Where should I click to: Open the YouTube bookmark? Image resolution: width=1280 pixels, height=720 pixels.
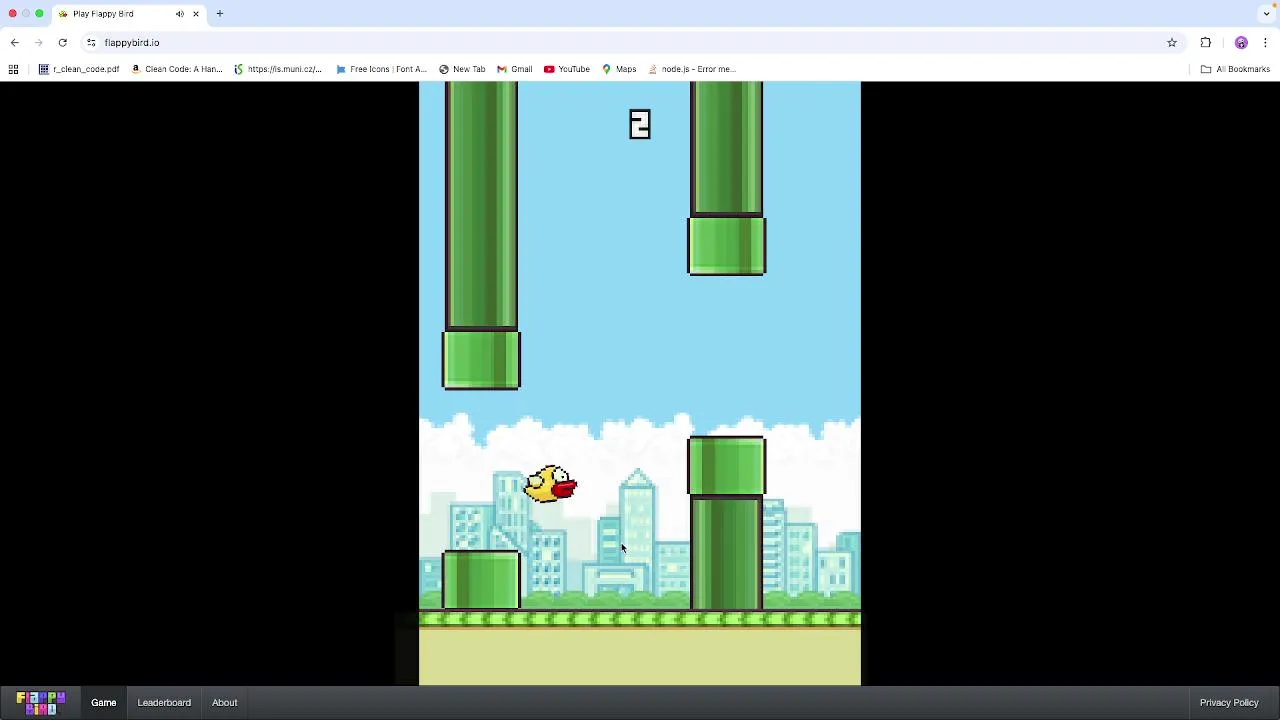coord(567,69)
